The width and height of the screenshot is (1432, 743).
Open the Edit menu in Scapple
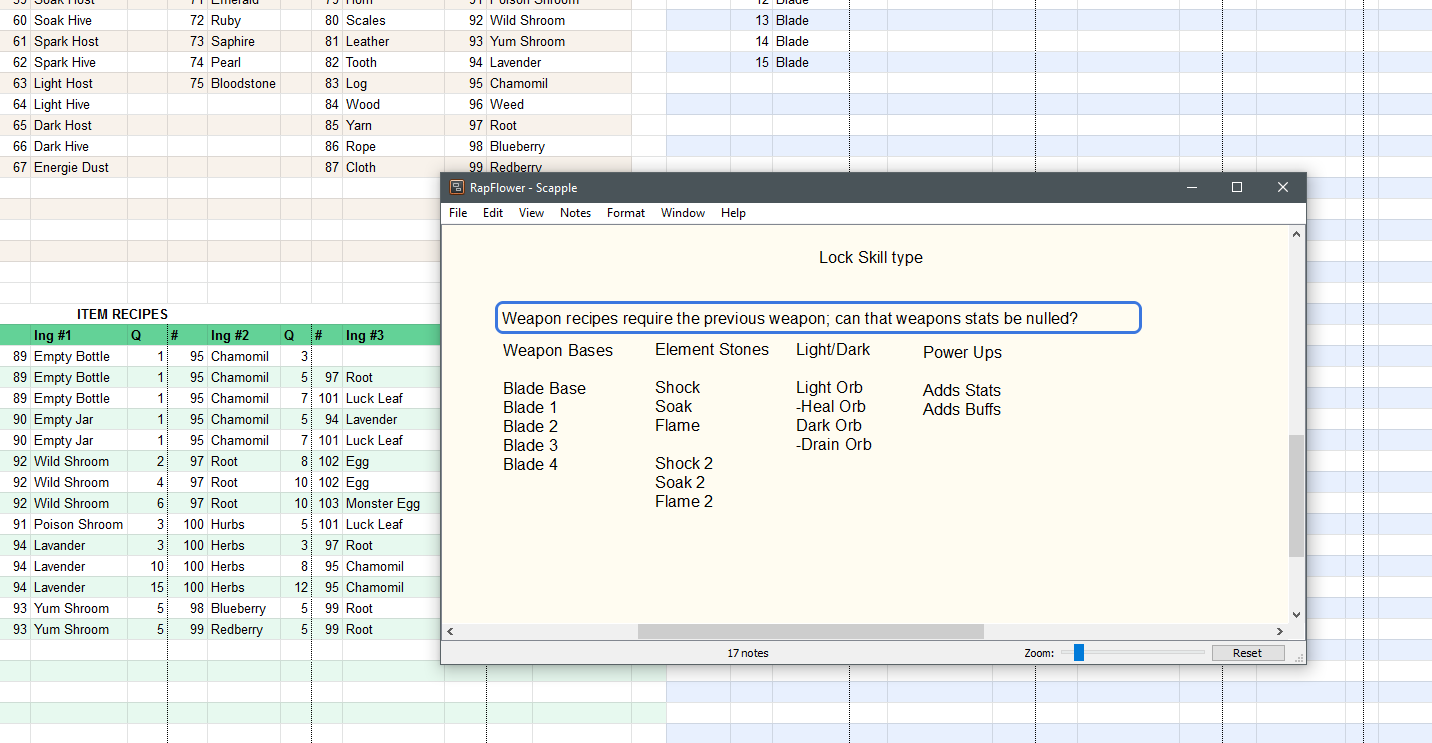tap(493, 213)
